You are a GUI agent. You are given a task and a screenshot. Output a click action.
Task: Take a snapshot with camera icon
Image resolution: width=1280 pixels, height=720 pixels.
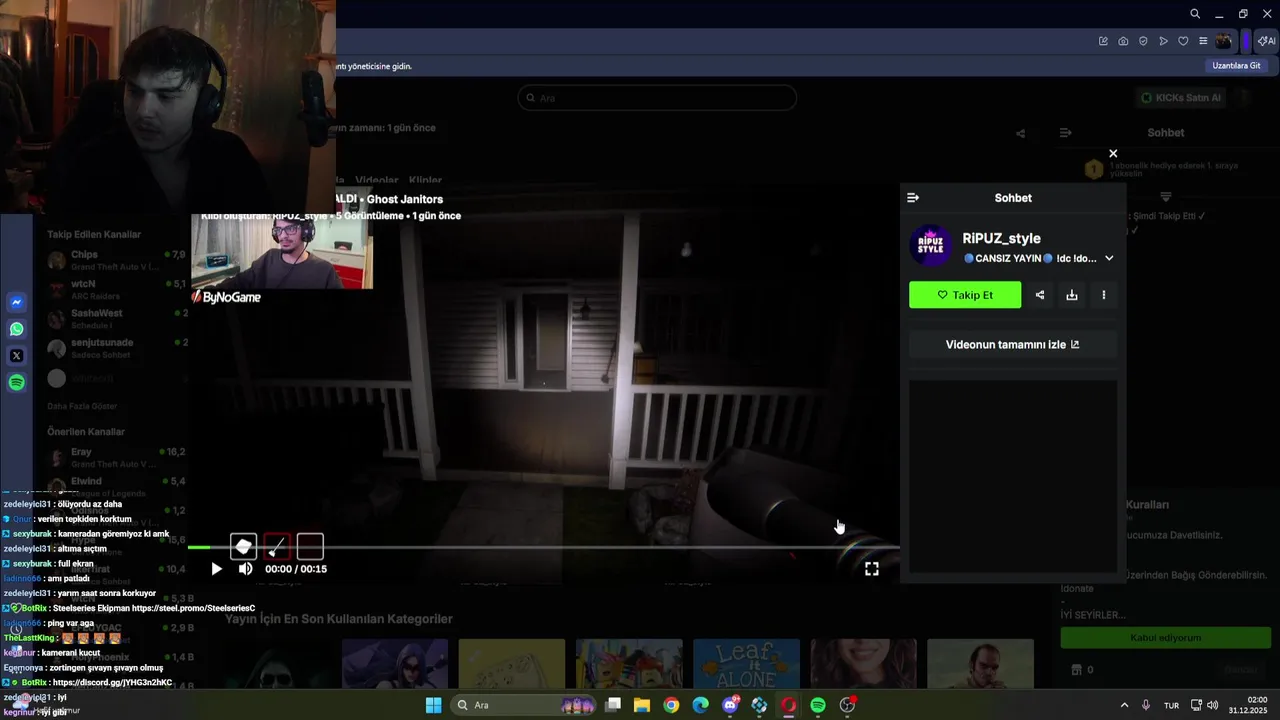pyautogui.click(x=1123, y=41)
